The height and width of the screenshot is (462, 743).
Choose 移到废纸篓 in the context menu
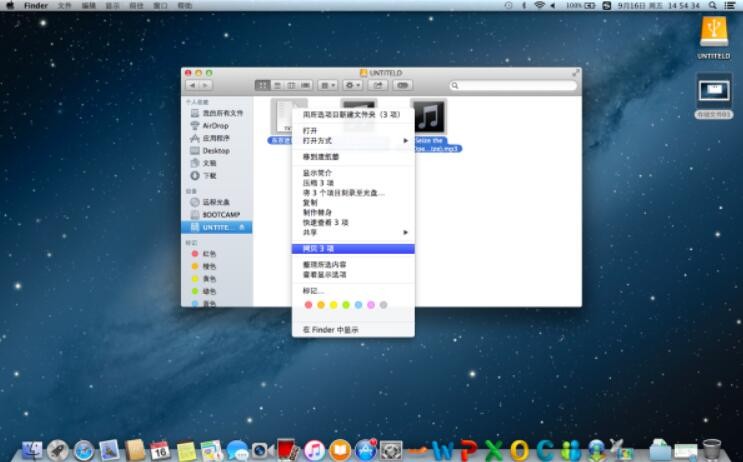[321, 157]
